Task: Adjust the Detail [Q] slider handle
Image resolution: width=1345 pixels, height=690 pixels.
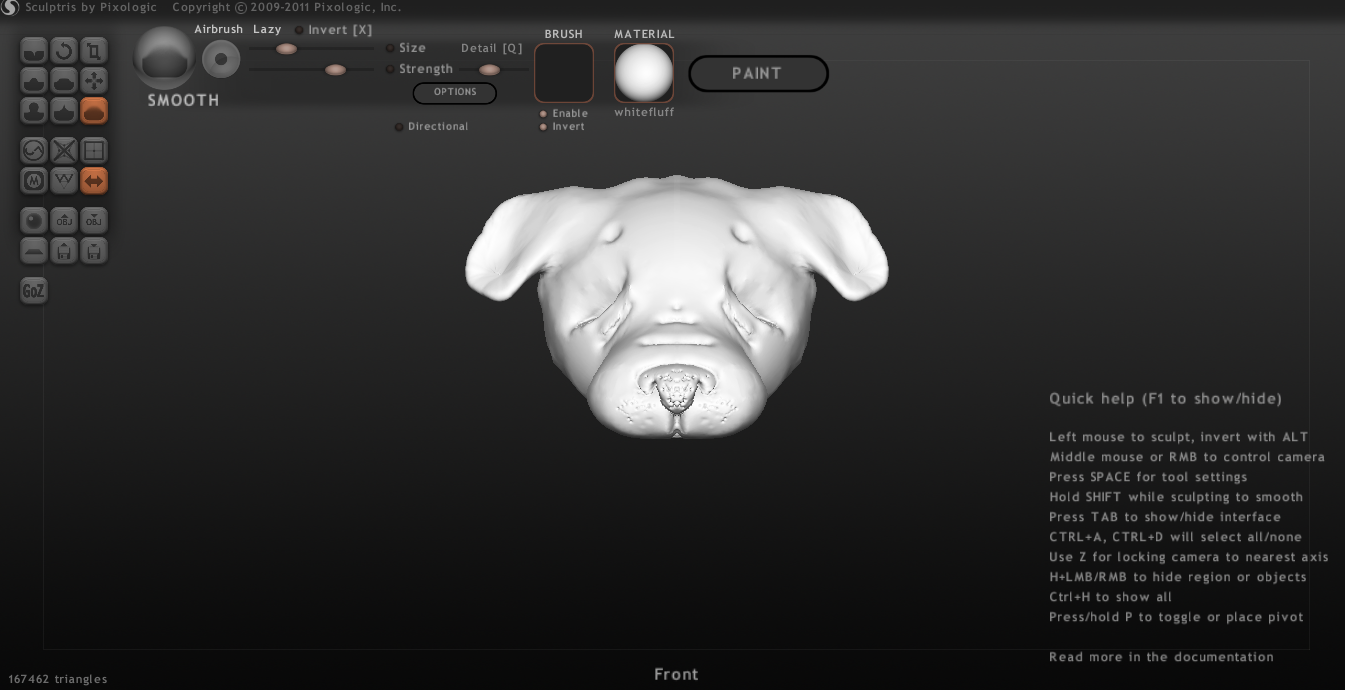Action: [x=489, y=70]
